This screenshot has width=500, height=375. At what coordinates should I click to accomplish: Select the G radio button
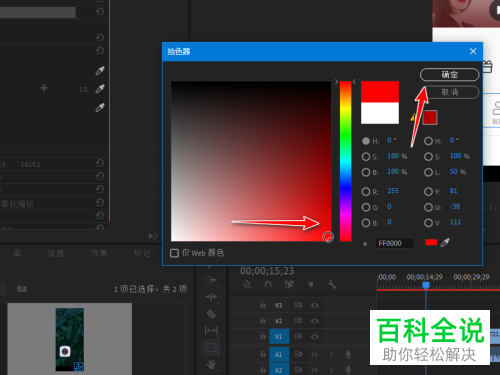366,207
